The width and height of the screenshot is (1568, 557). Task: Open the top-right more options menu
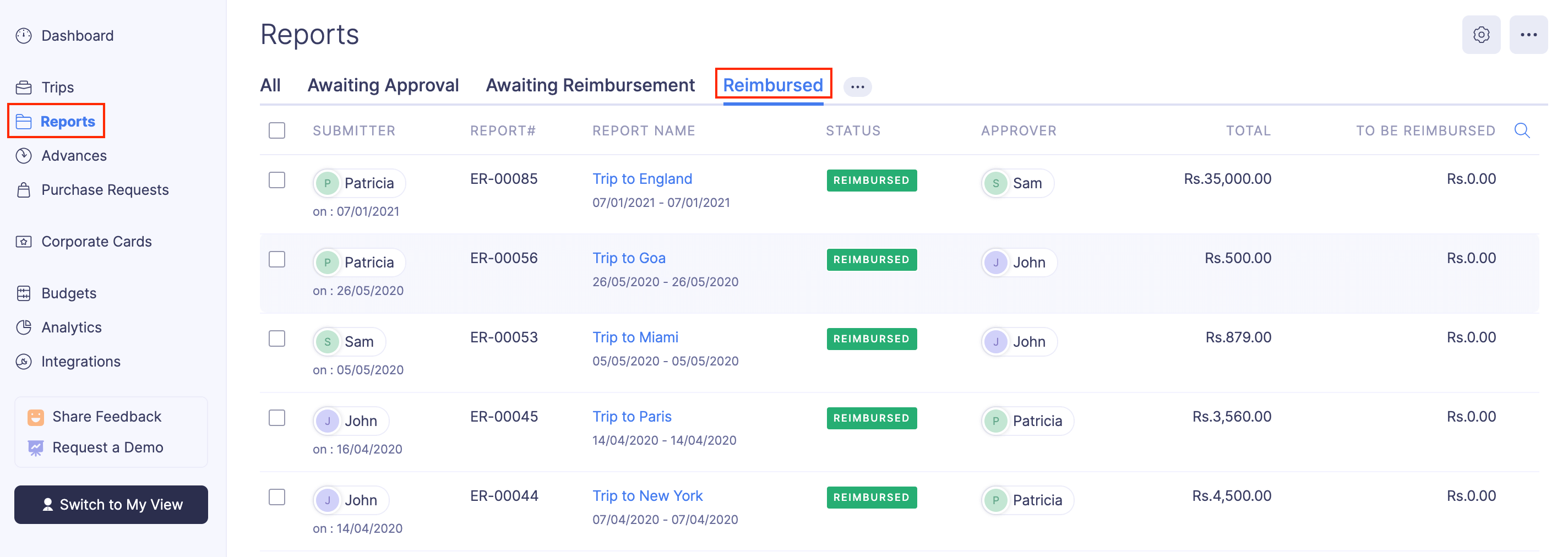coord(1529,35)
